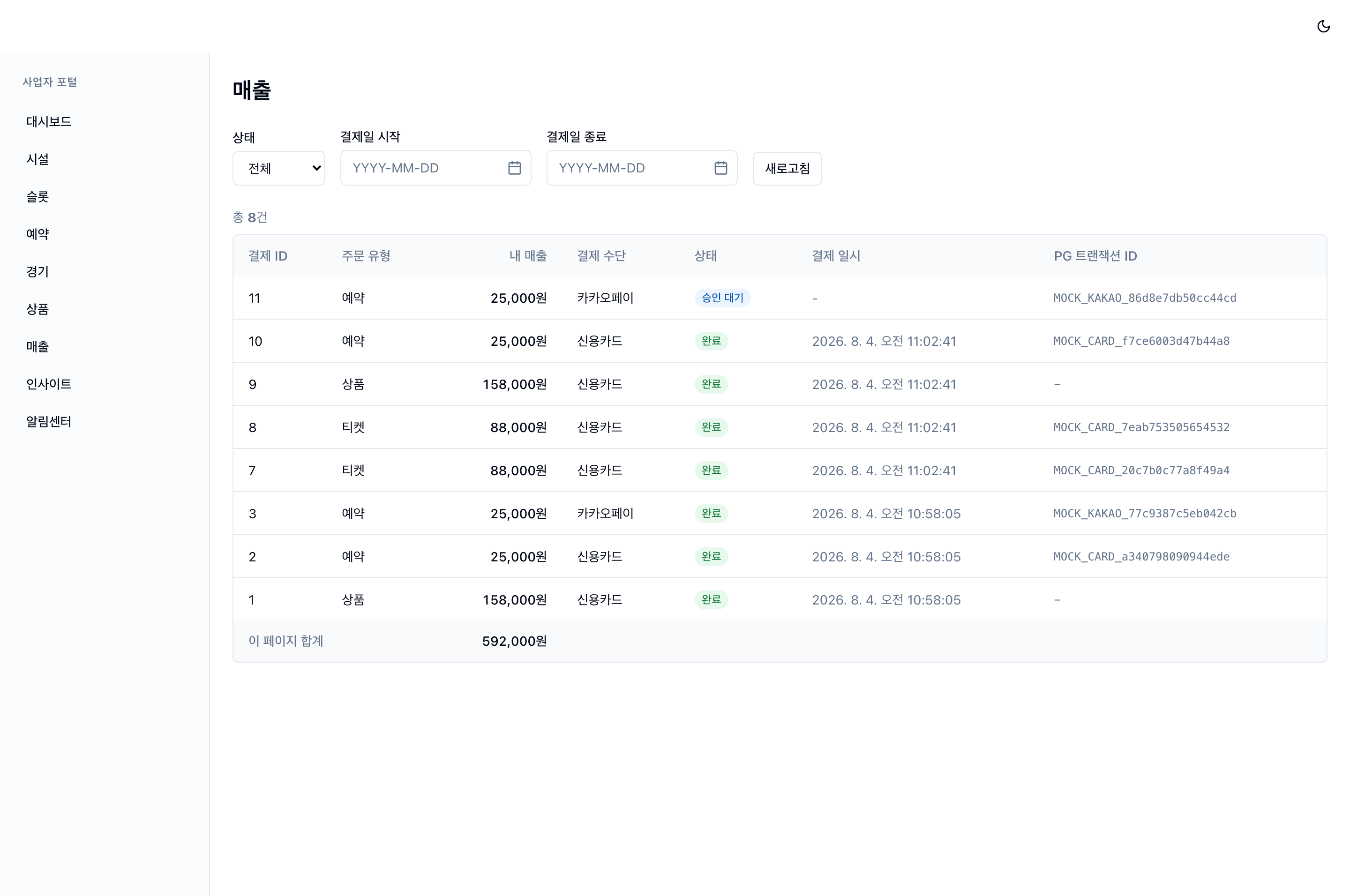1350x896 pixels.
Task: Click payment ID 3 cell
Action: [x=252, y=514]
